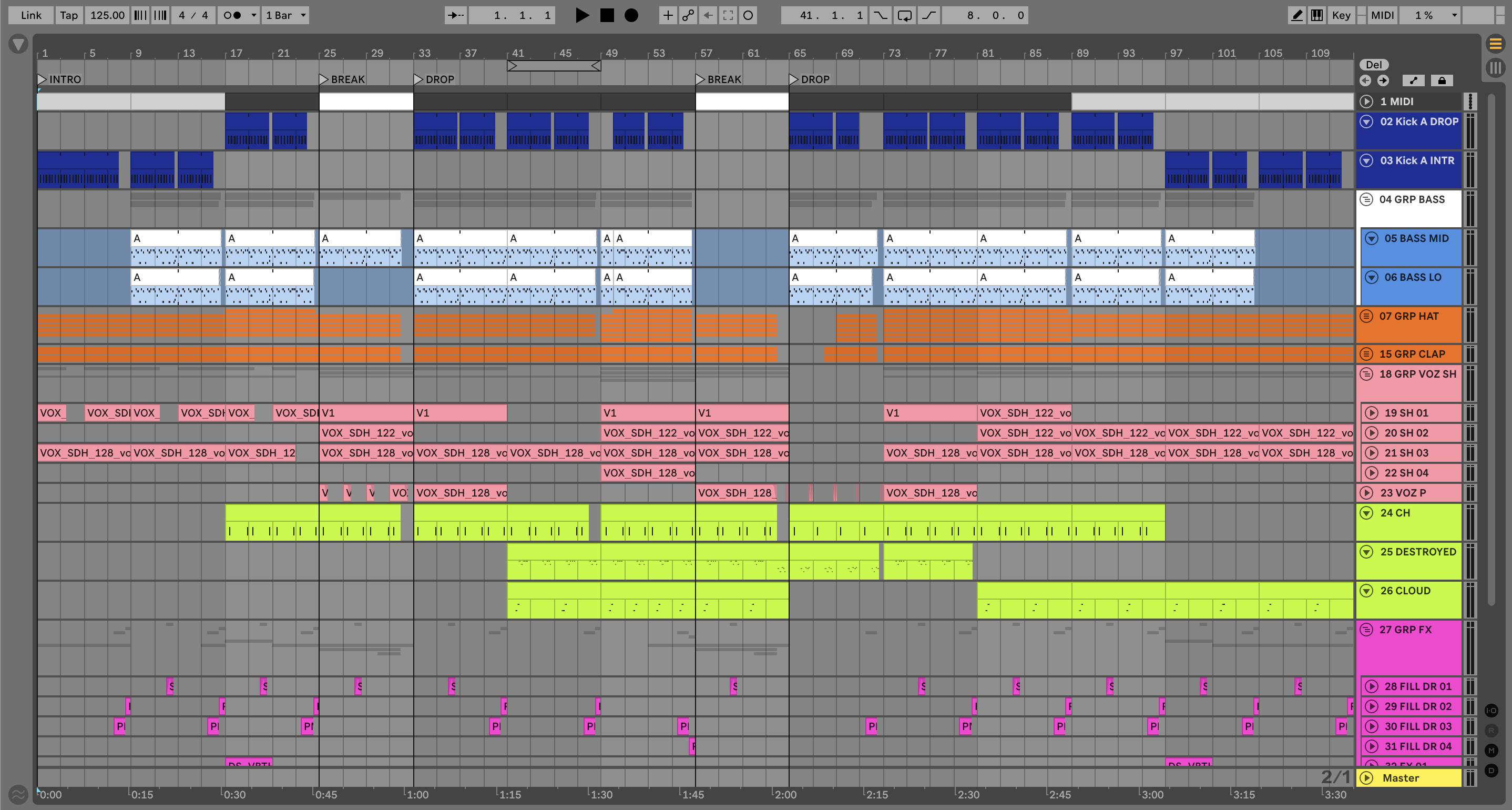
Task: Open the quantization 1 Bar dropdown
Action: click(x=286, y=15)
